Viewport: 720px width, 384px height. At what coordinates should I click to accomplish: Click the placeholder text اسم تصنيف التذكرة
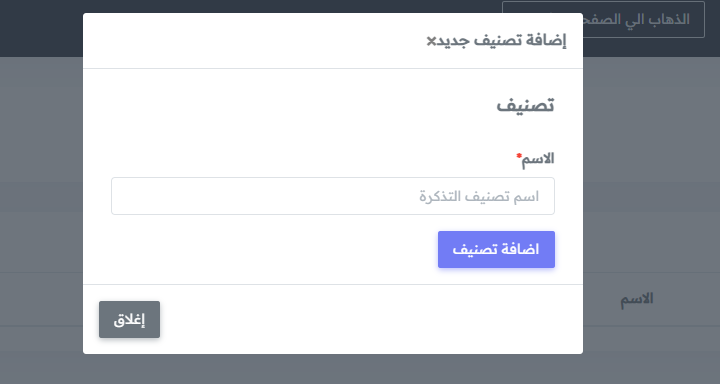(479, 197)
